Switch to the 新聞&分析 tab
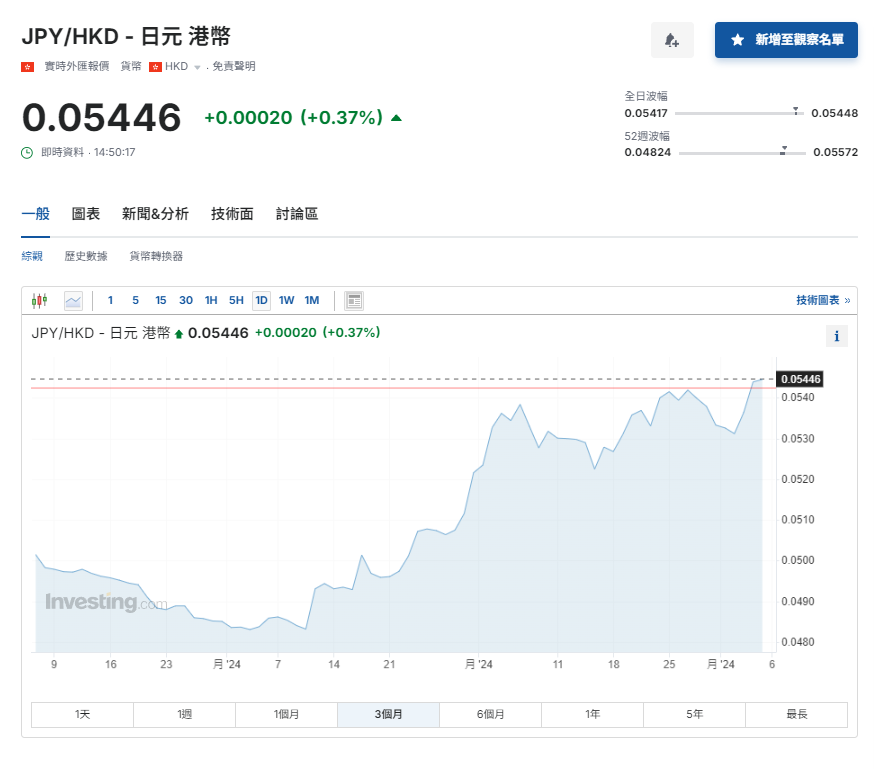Screen dimensions: 874x769 coord(154,213)
